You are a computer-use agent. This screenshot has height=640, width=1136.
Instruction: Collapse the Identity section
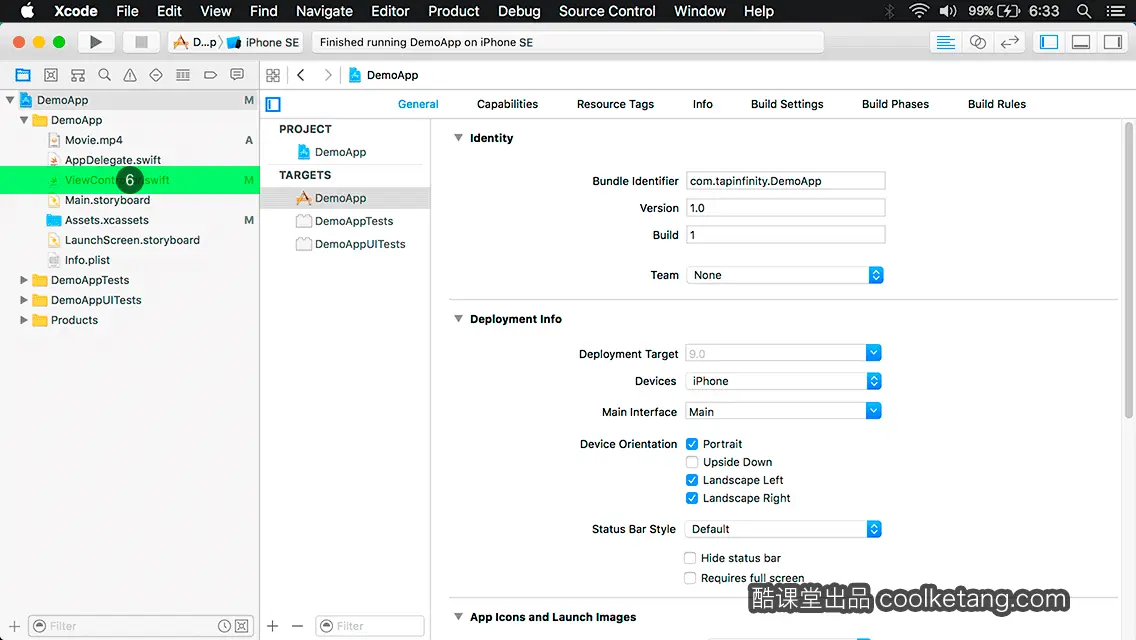pyautogui.click(x=458, y=137)
